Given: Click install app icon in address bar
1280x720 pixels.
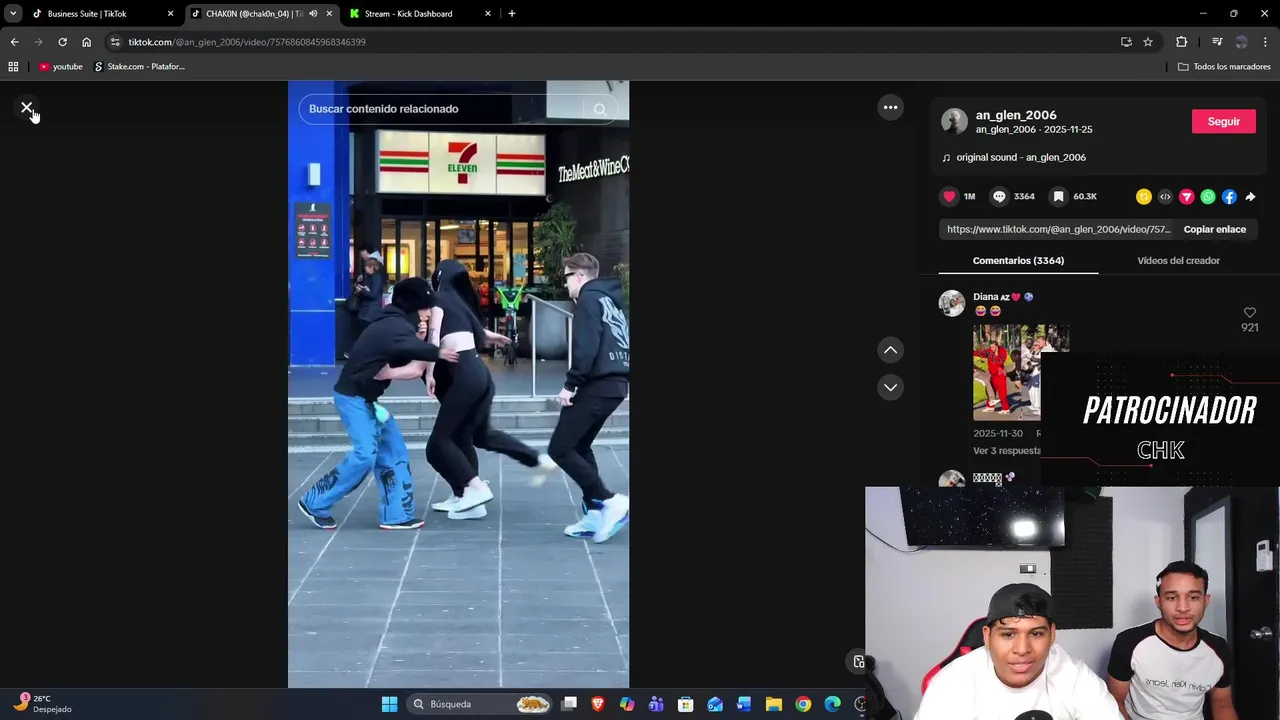Looking at the screenshot, I should point(1126,42).
